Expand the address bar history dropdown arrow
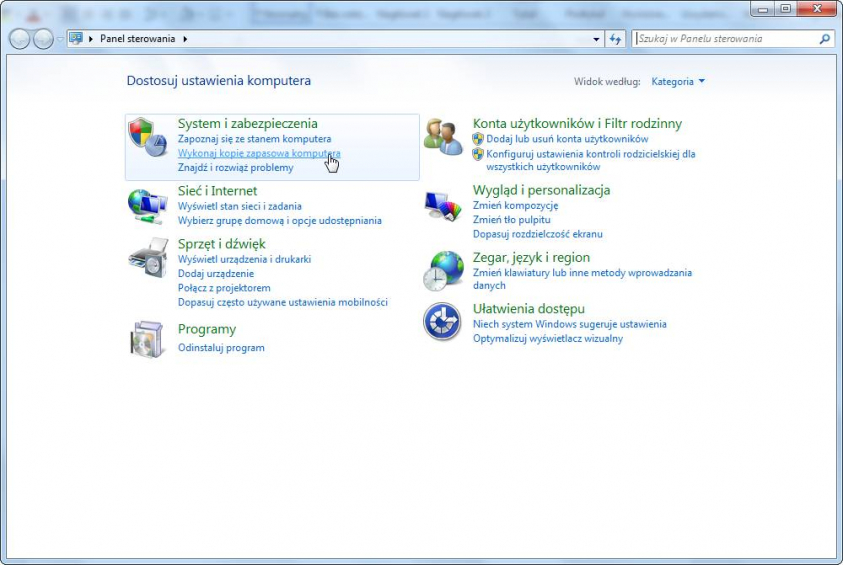The image size is (843, 565). point(597,39)
